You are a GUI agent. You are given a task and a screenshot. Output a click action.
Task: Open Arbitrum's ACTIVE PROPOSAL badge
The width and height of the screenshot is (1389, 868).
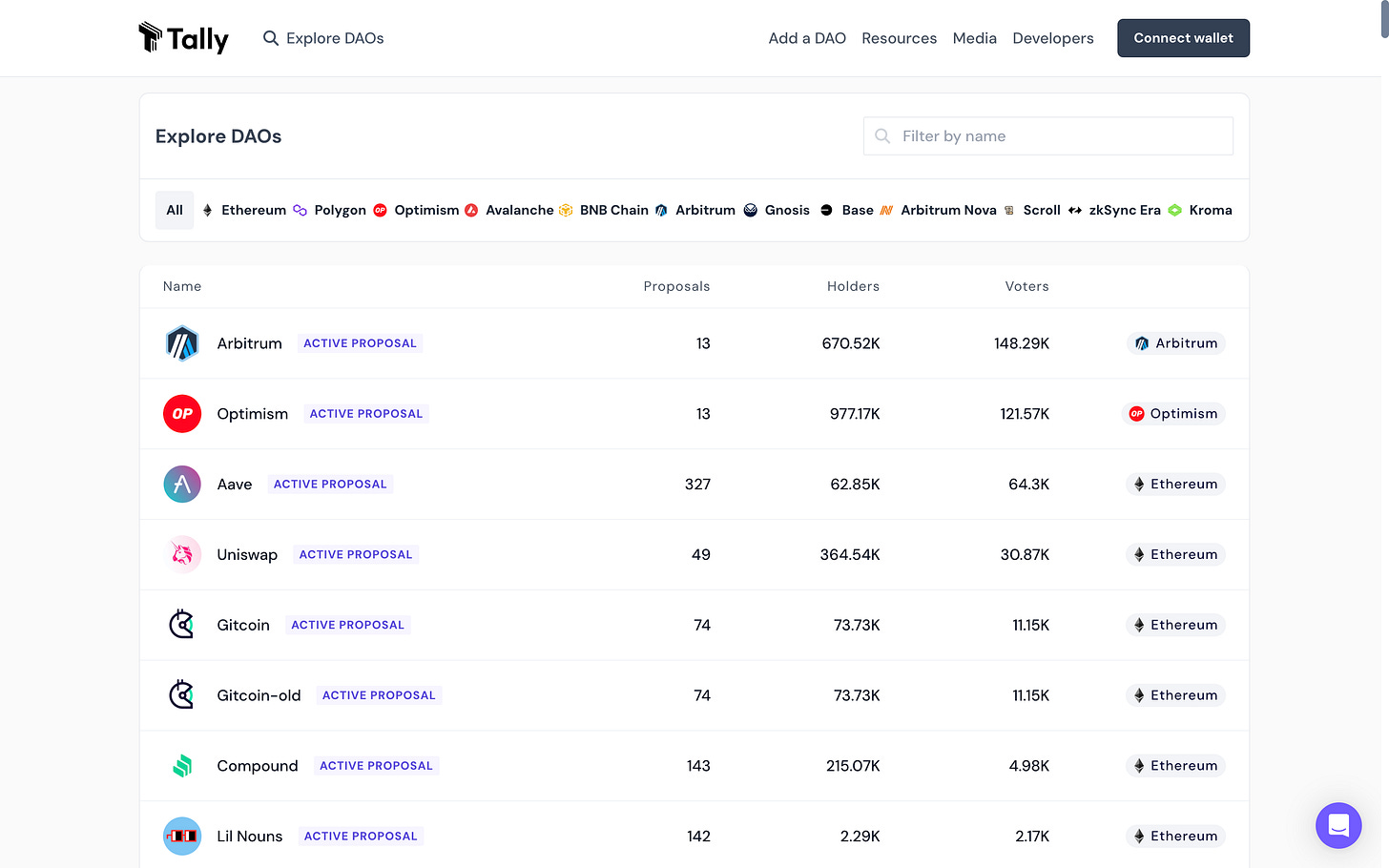[x=360, y=343]
